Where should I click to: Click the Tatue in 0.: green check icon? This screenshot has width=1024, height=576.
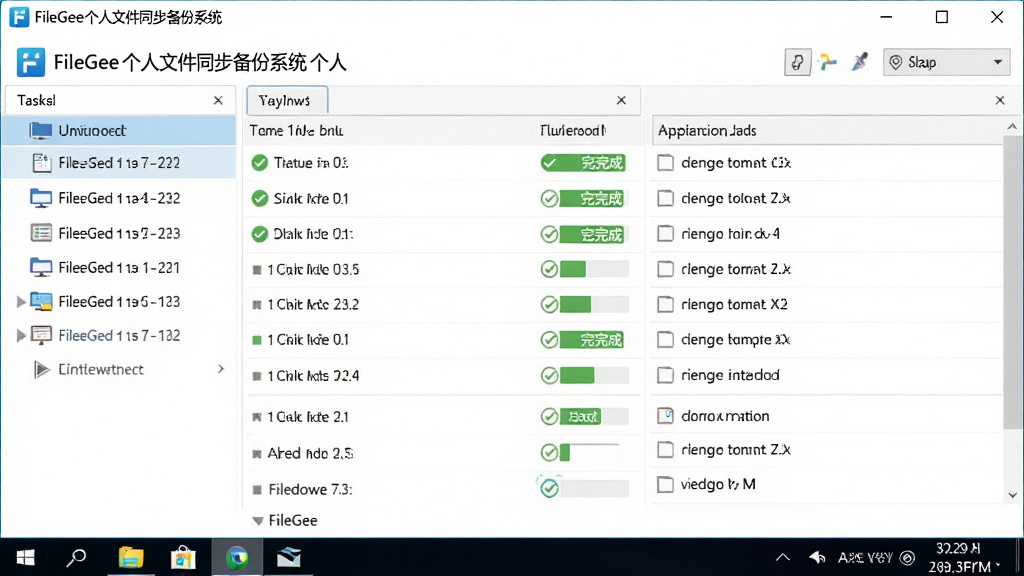pos(259,163)
